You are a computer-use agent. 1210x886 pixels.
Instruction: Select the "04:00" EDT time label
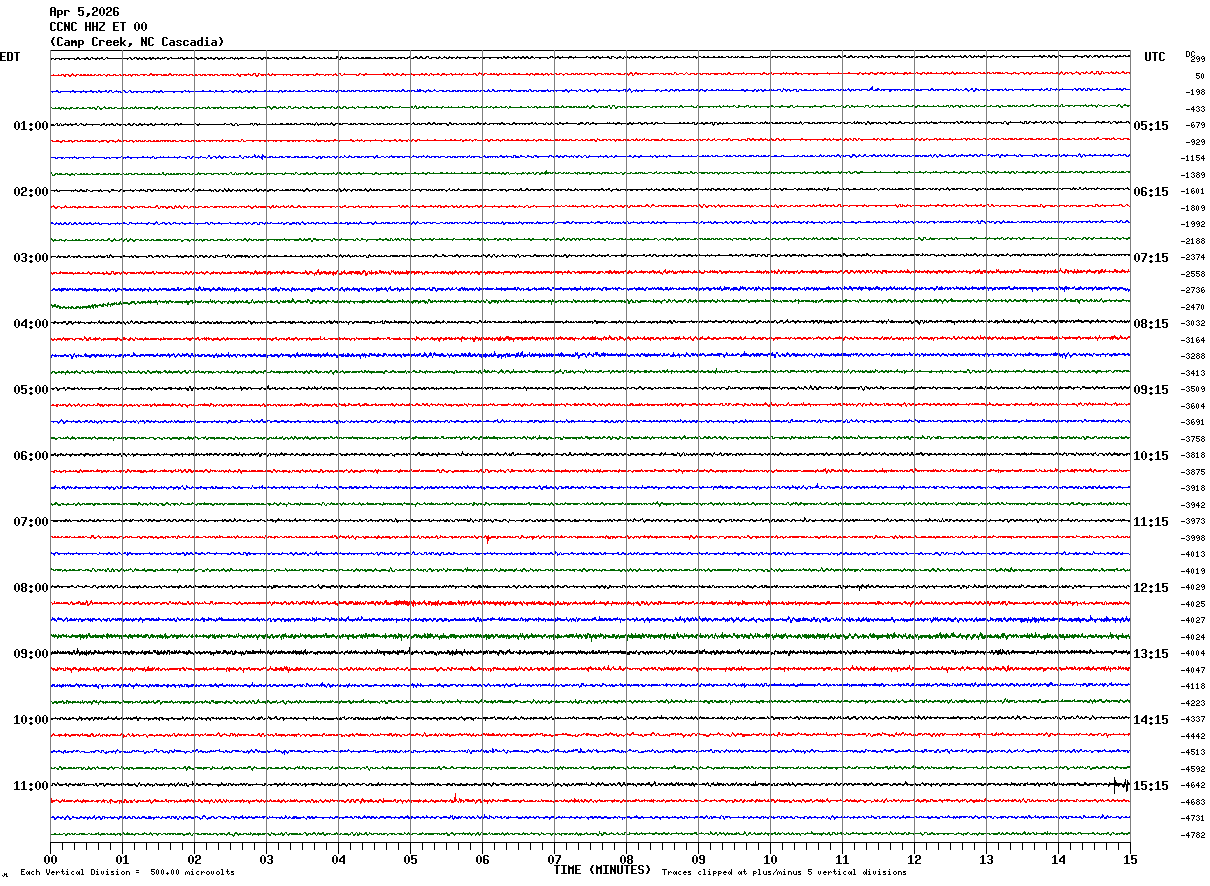[x=31, y=324]
